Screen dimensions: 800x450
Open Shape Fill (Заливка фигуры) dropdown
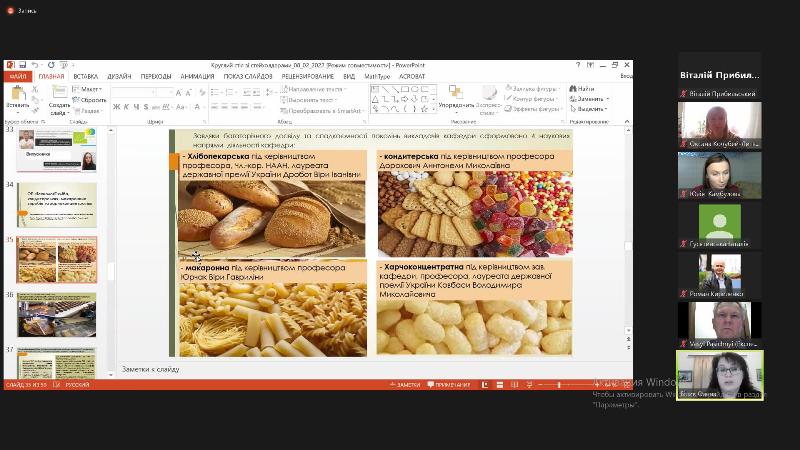coord(533,88)
